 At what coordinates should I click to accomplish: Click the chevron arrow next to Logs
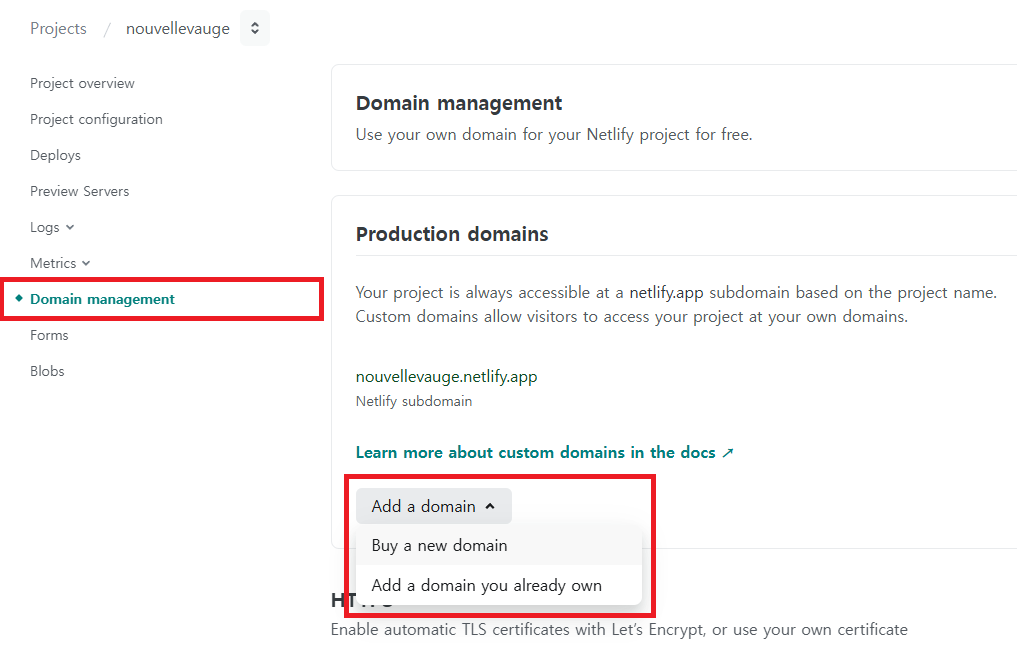[x=70, y=227]
